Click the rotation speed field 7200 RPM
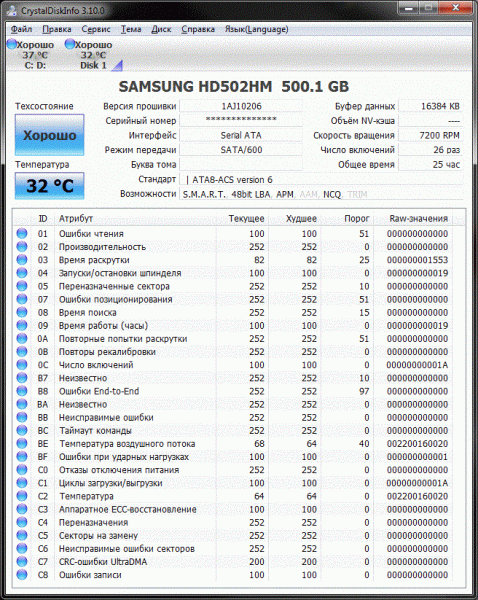Image resolution: width=478 pixels, height=600 pixels. tap(431, 135)
